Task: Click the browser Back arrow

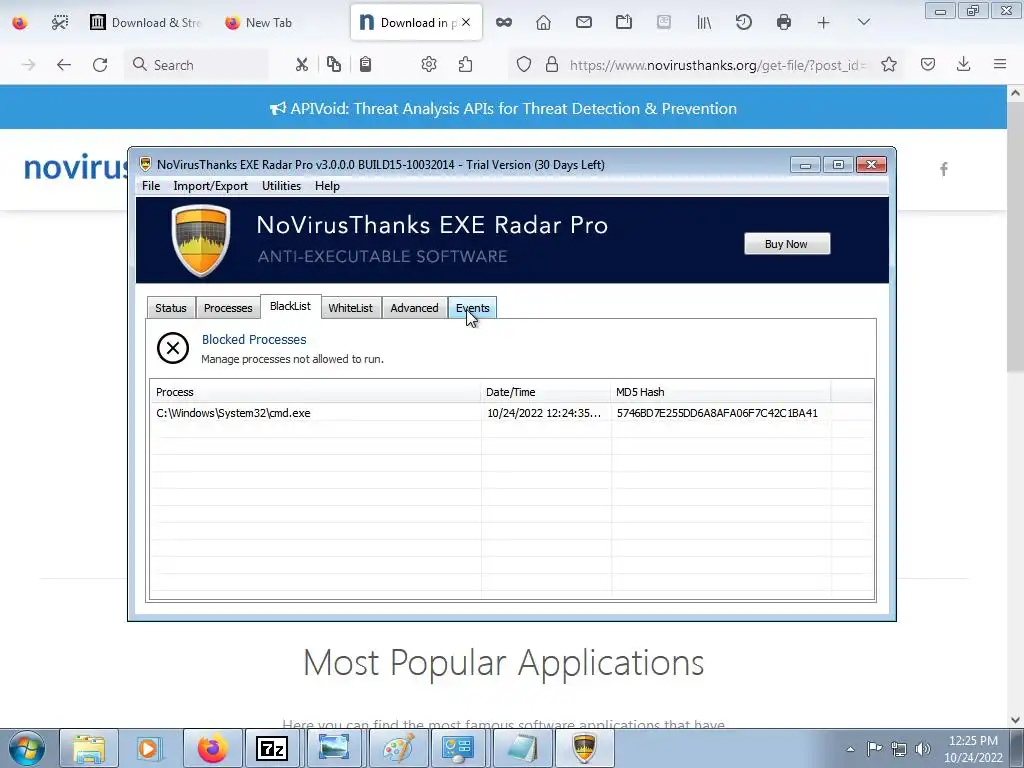Action: [63, 65]
